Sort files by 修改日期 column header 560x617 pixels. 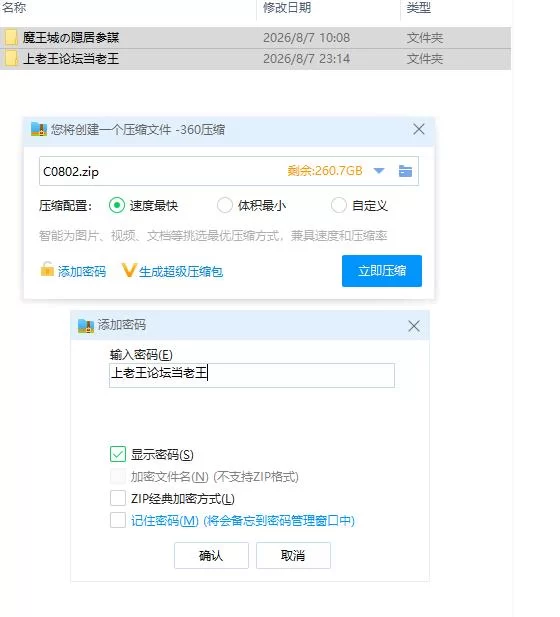coord(287,7)
